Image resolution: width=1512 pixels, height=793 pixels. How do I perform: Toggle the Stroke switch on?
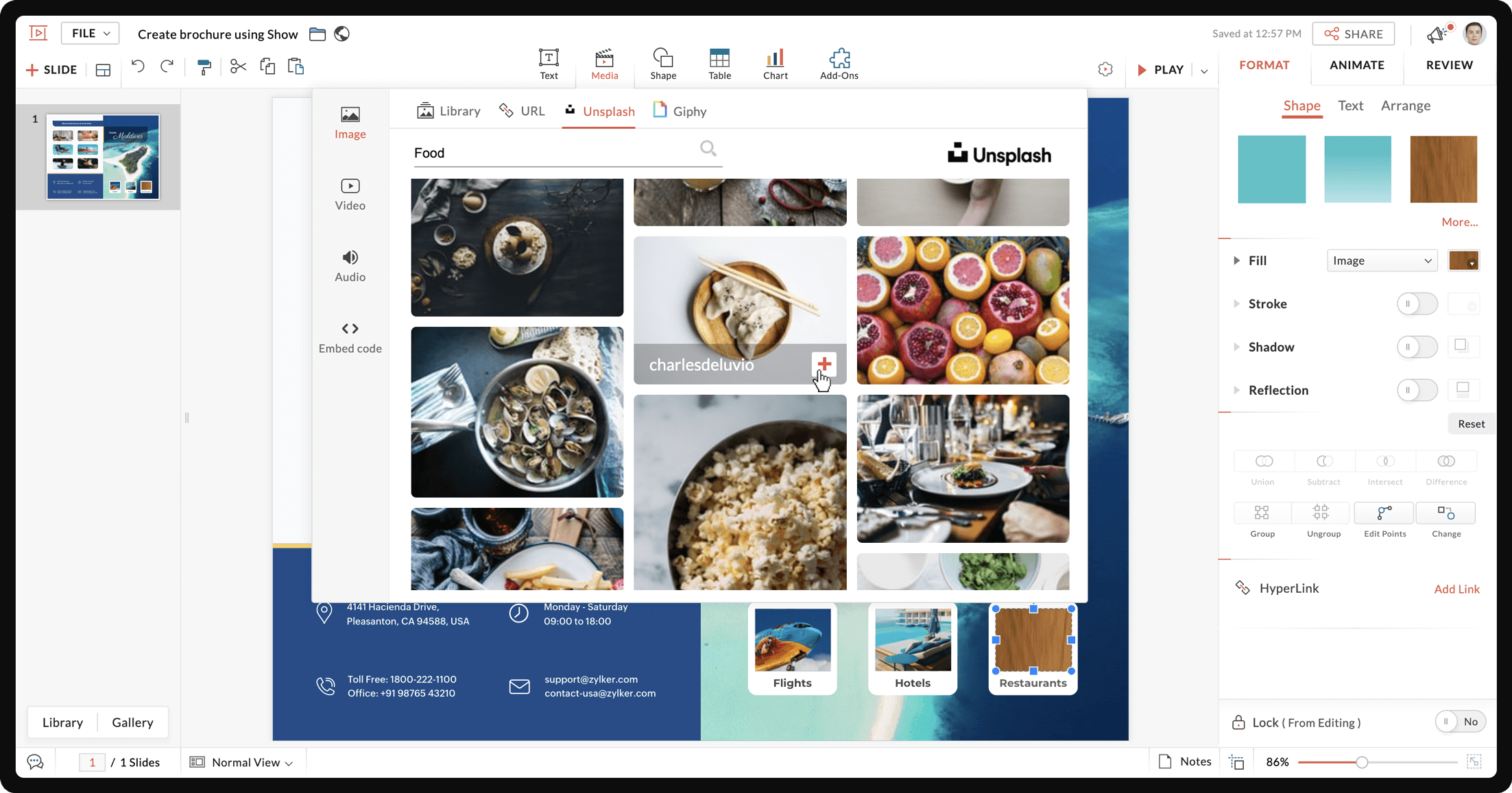(1416, 304)
